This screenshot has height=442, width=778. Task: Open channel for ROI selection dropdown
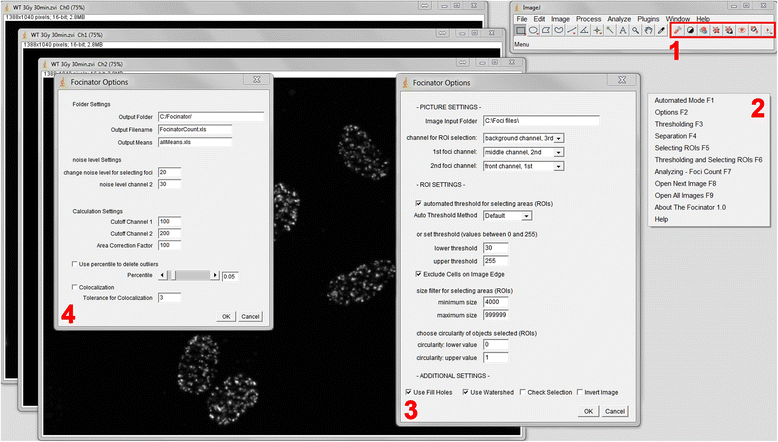click(522, 138)
